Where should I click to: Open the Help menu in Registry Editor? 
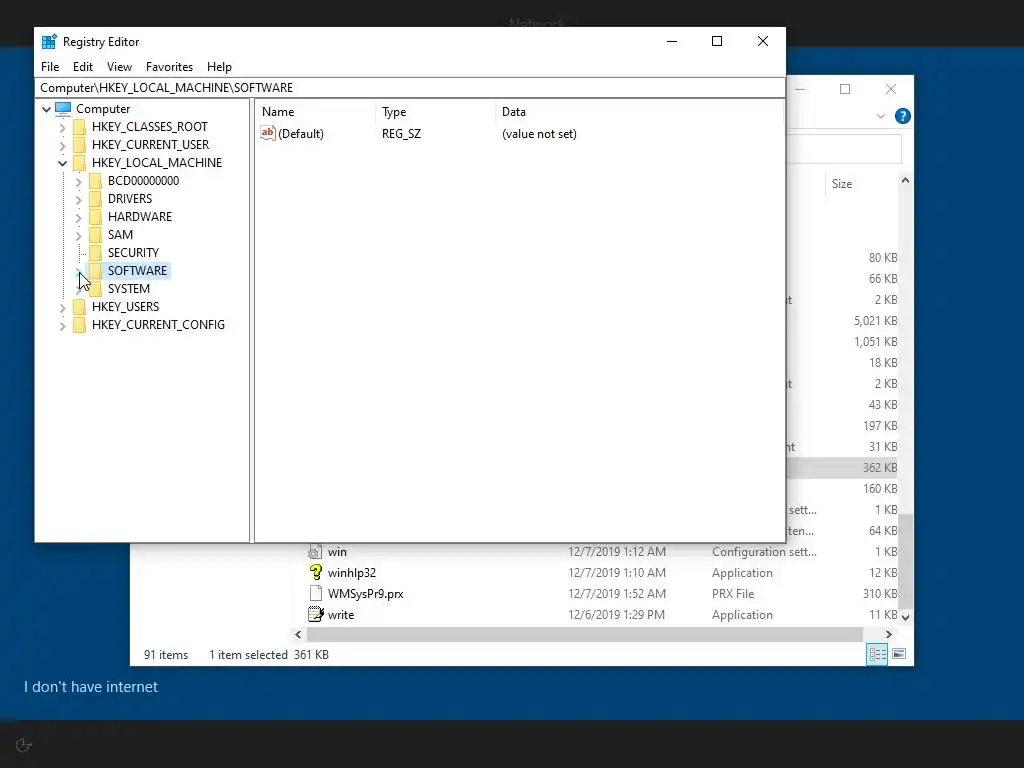click(219, 67)
